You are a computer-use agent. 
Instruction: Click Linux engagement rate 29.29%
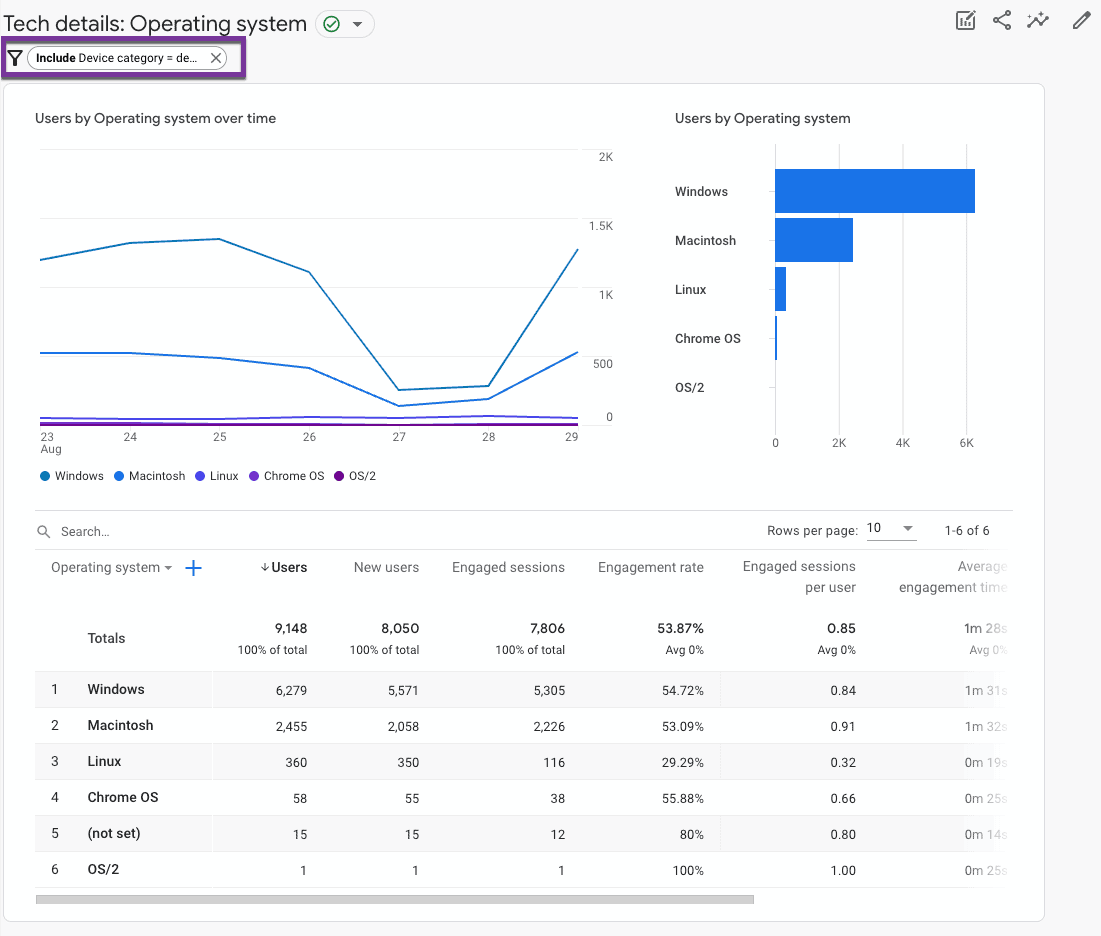(x=683, y=763)
